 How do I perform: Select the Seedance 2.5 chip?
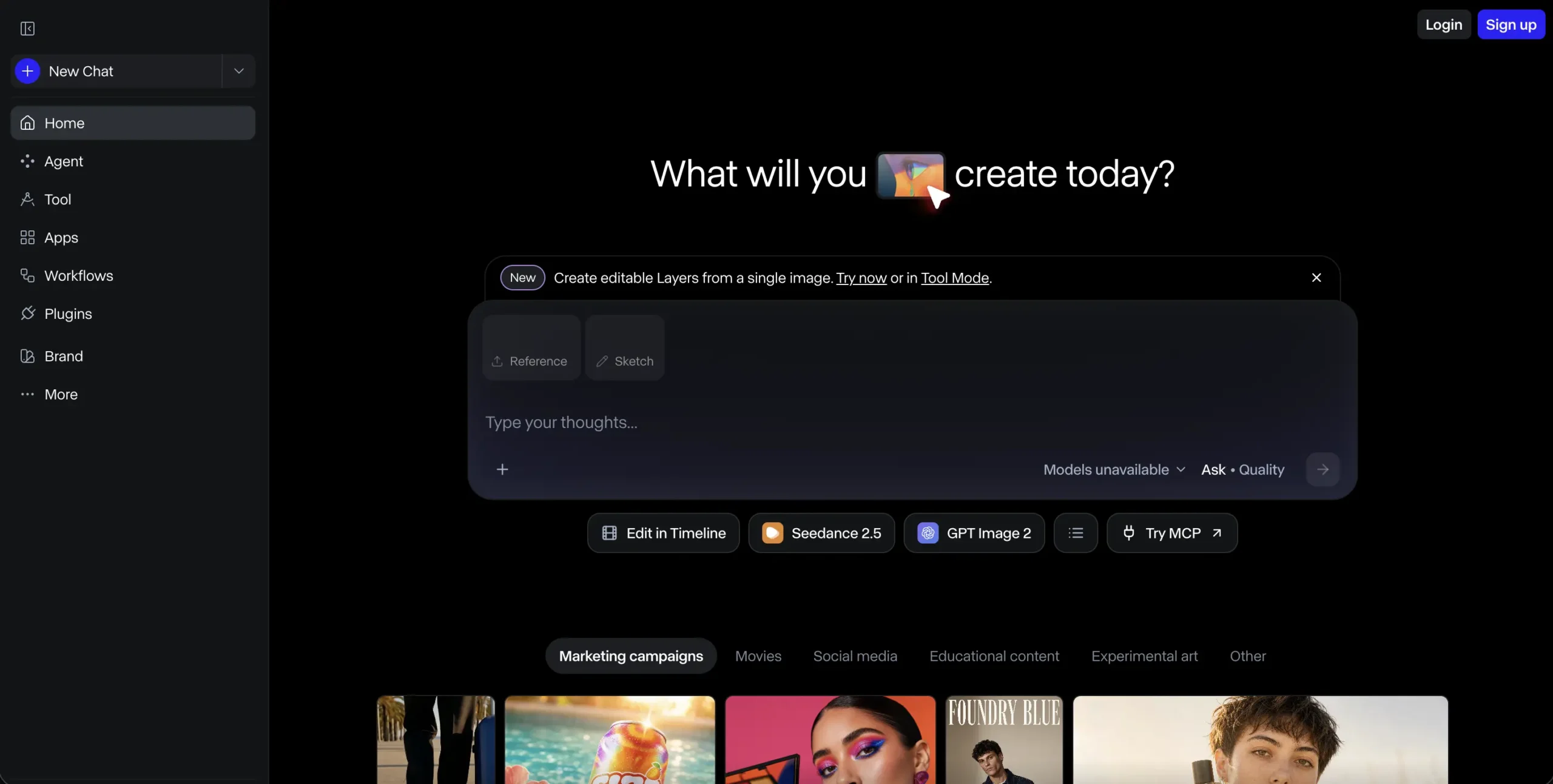point(821,534)
